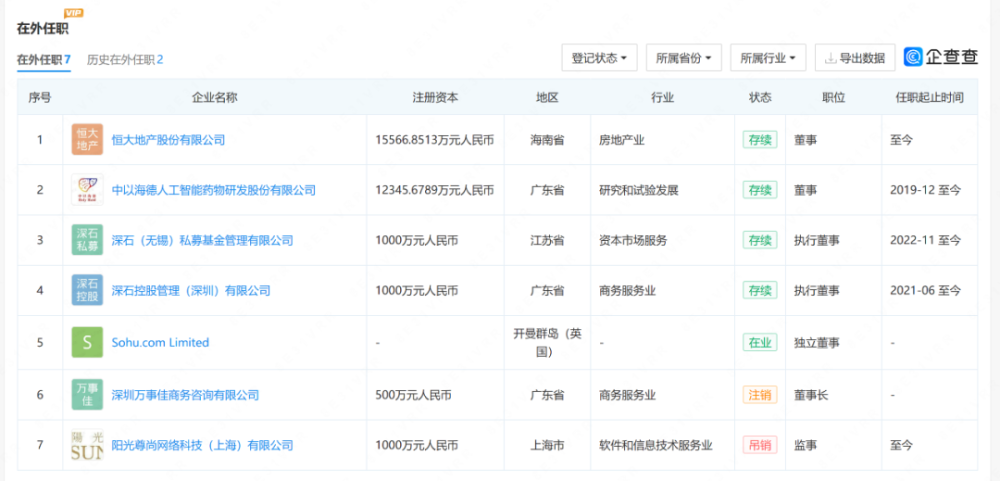Click the 任职起止时间 column header
Screen dimensions: 1000x481
929,98
